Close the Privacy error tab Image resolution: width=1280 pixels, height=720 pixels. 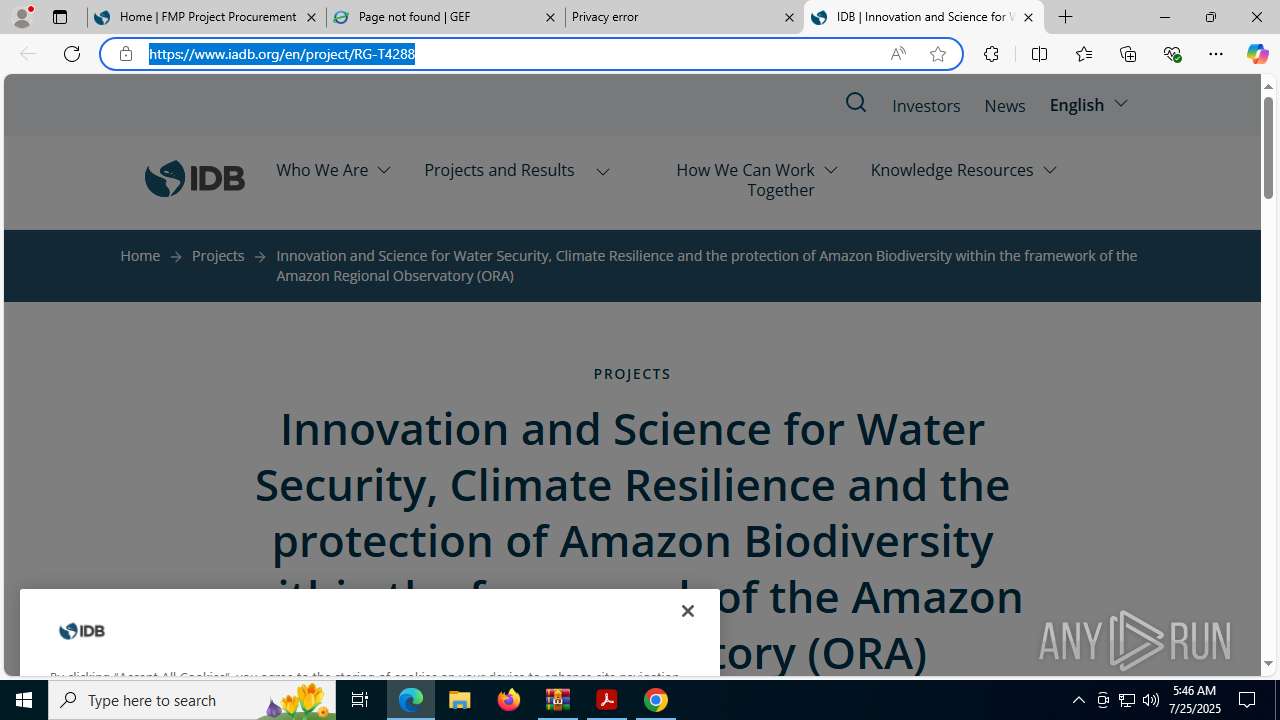tap(789, 17)
